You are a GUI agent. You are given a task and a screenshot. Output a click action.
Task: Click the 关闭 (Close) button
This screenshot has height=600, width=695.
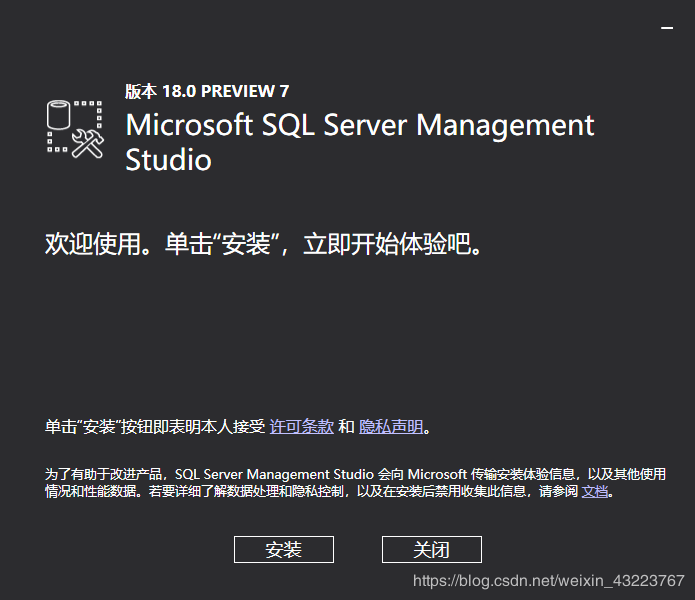(432, 549)
